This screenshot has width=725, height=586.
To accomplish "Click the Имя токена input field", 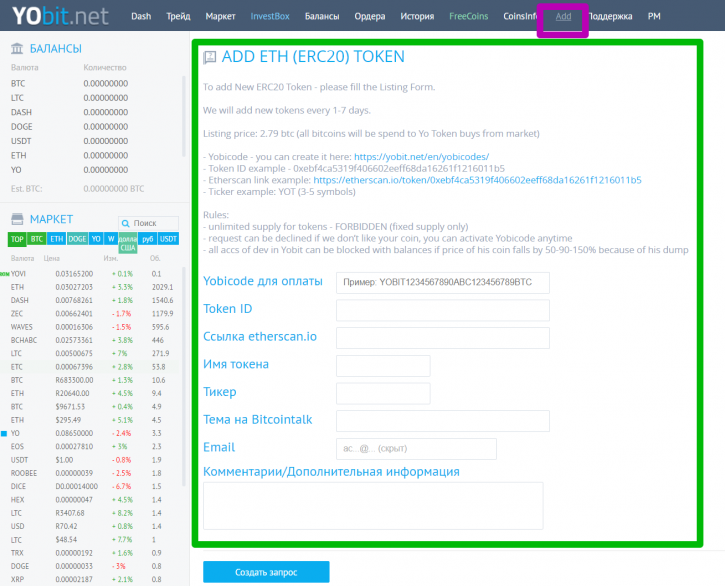I will (x=383, y=366).
